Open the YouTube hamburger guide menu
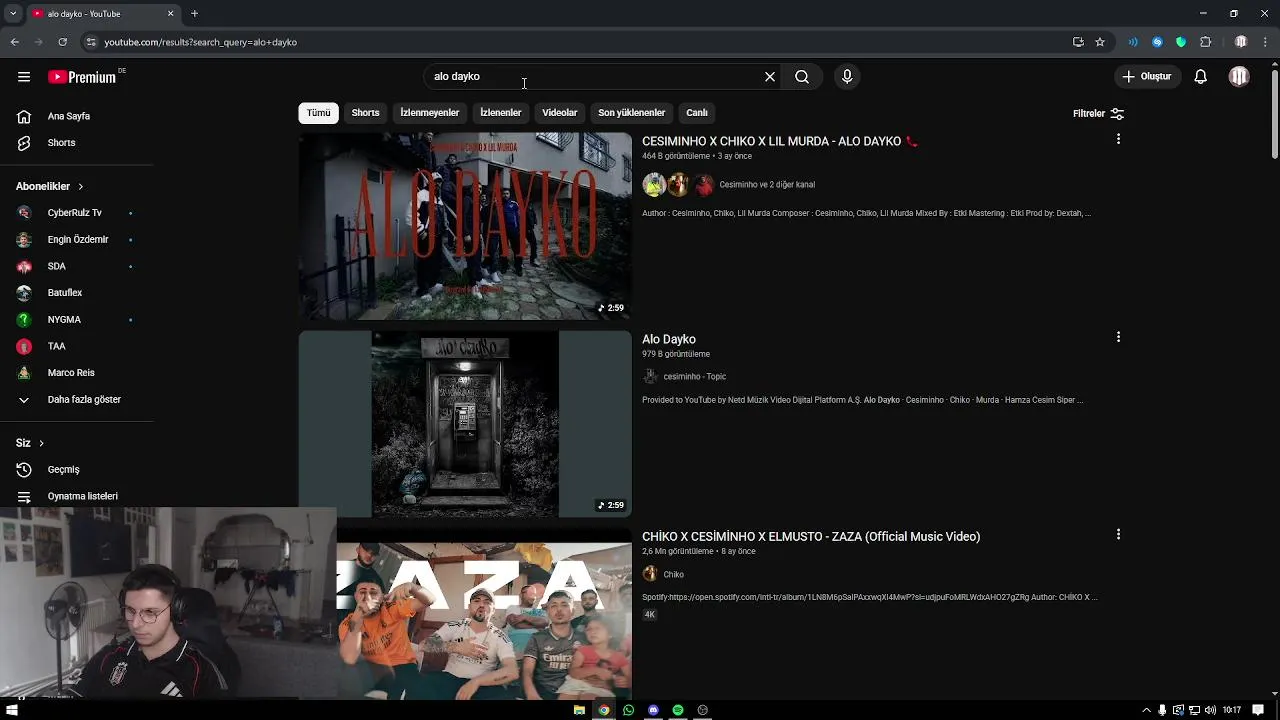Screen dimensions: 1280x720 pyautogui.click(x=24, y=77)
